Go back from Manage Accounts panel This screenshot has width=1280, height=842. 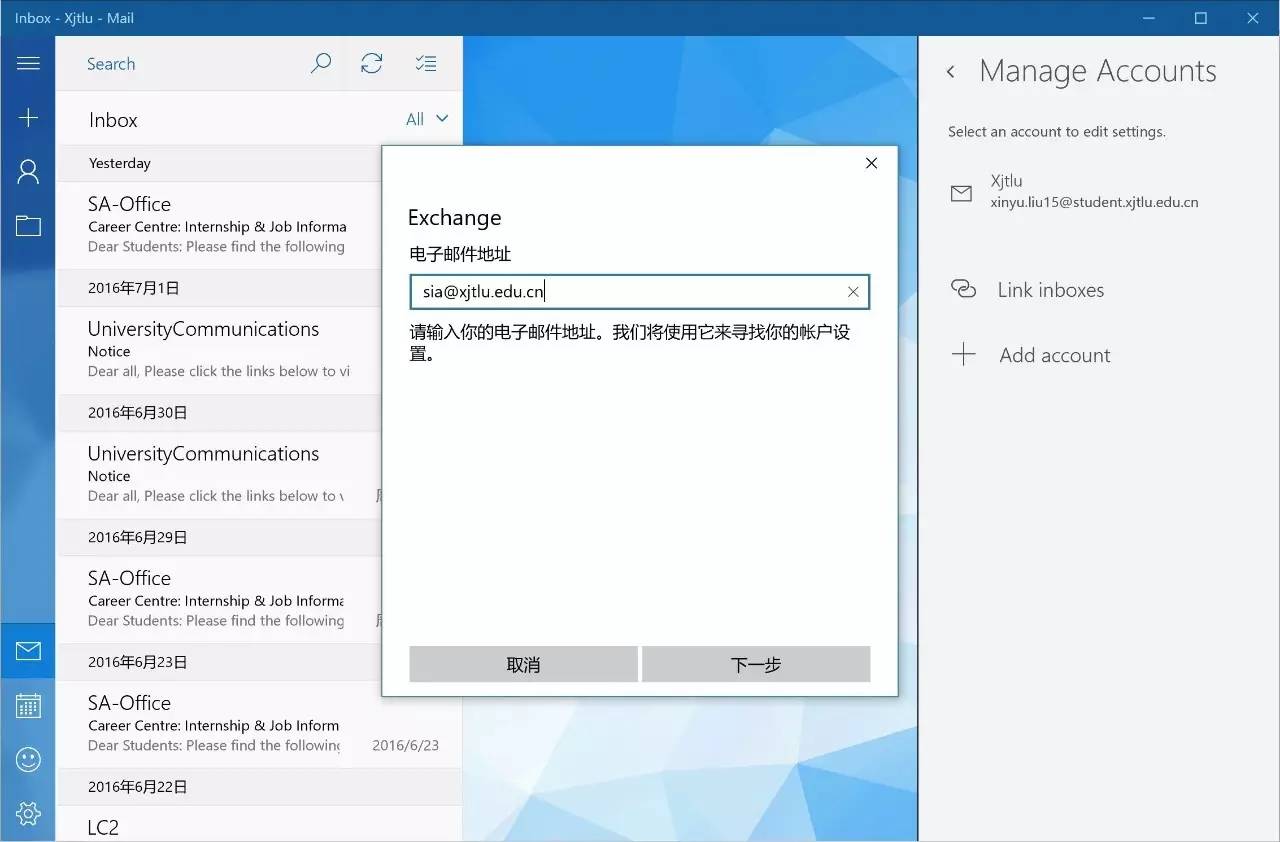951,72
